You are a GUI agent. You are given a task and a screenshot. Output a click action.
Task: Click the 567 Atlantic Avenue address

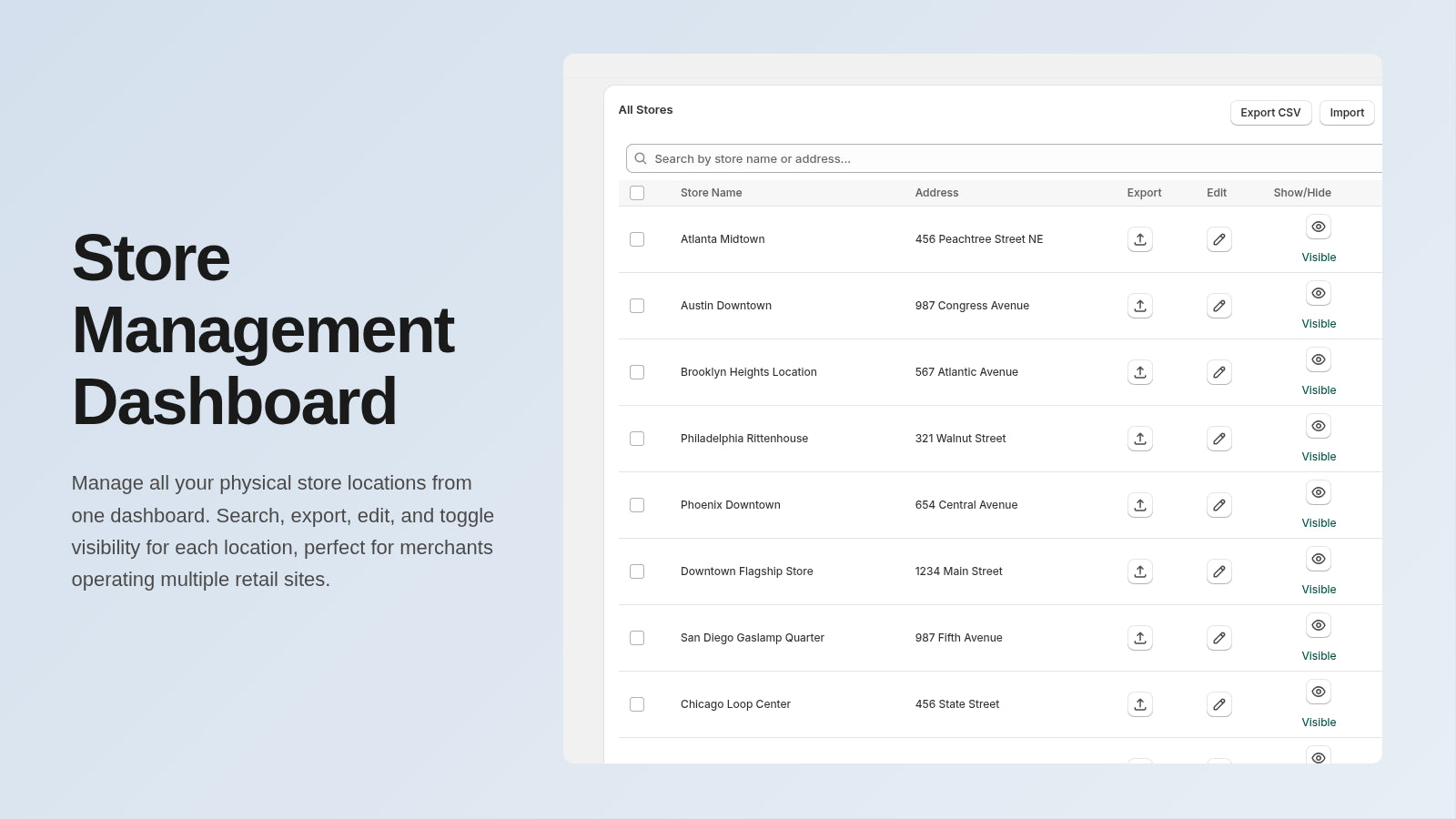(x=966, y=372)
